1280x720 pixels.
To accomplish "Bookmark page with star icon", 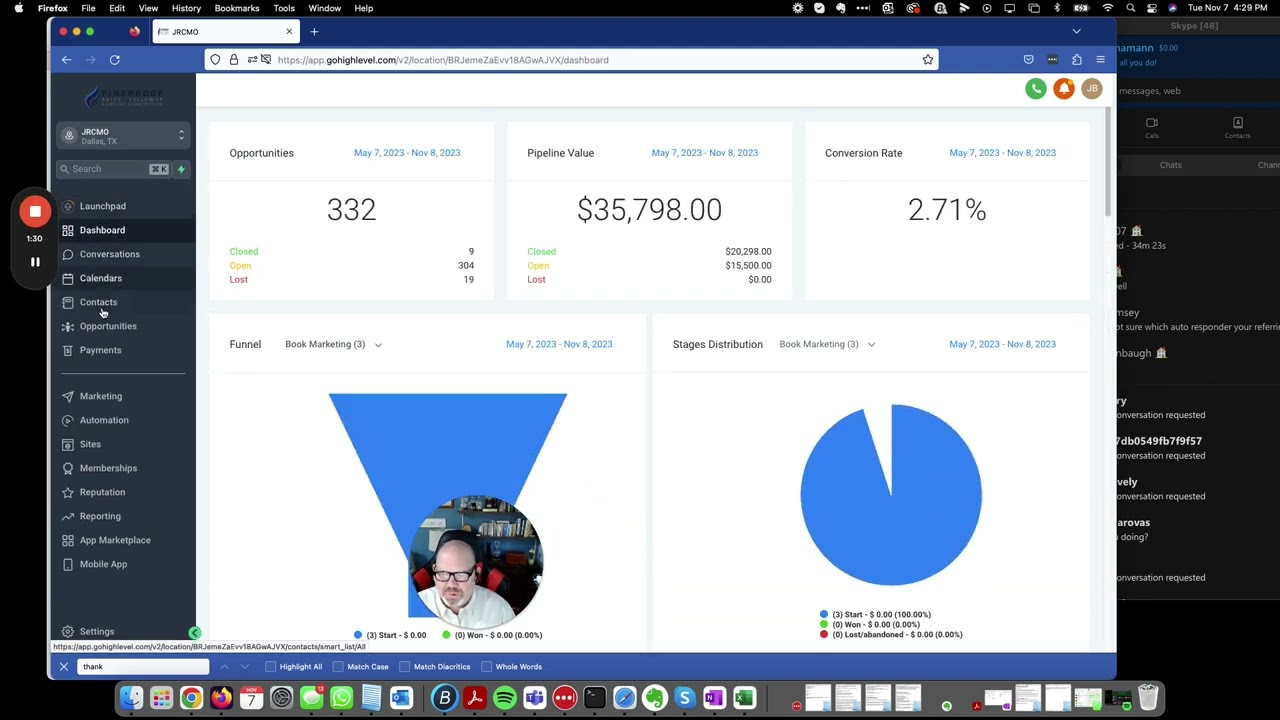I will tap(928, 60).
